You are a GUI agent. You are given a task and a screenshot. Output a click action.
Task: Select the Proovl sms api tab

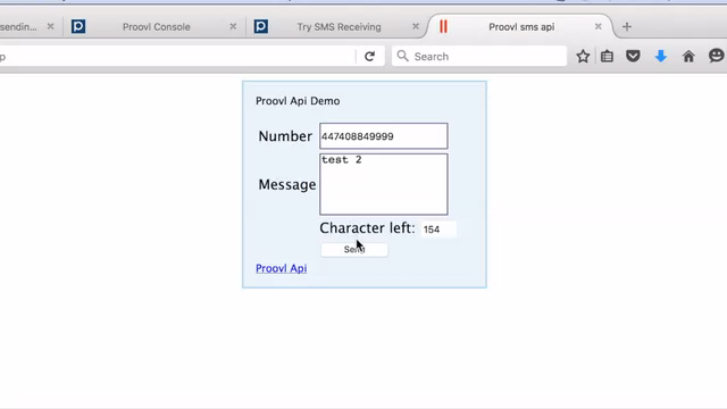point(521,27)
